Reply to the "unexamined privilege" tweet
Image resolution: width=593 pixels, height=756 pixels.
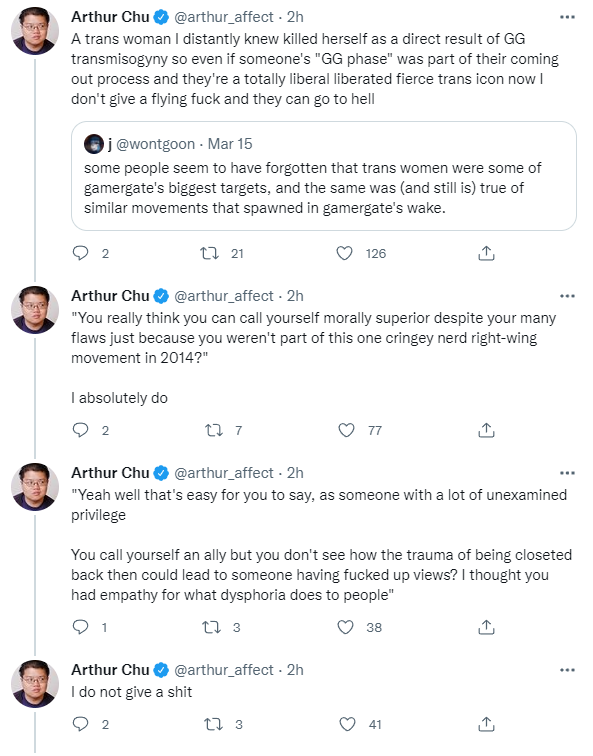[x=81, y=627]
